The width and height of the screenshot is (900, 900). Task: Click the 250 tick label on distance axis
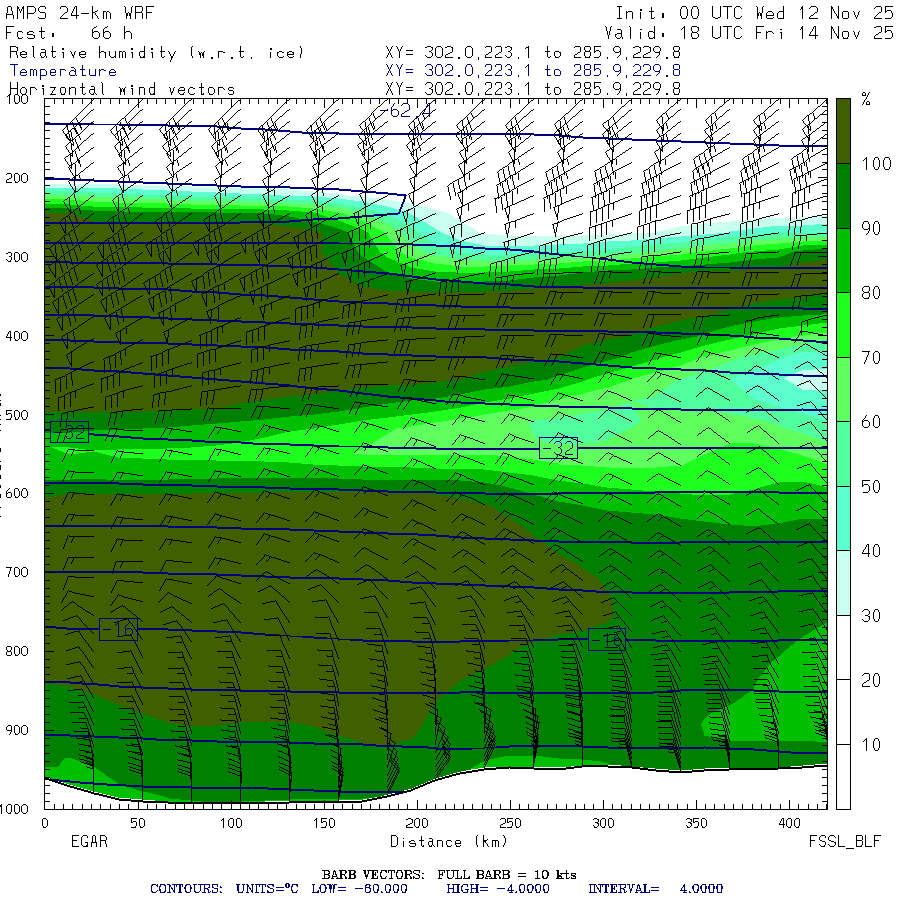click(x=510, y=824)
